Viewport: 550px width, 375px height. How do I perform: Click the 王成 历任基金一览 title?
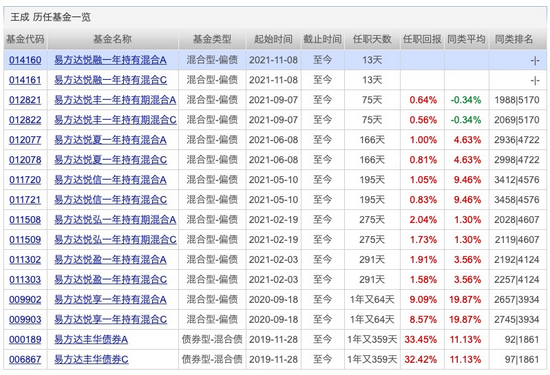pos(51,17)
